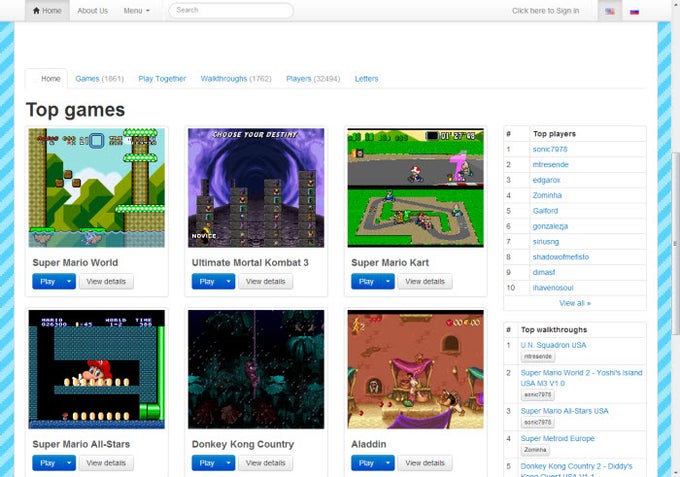
Task: Open player mtresende in Top players
Action: coord(550,164)
